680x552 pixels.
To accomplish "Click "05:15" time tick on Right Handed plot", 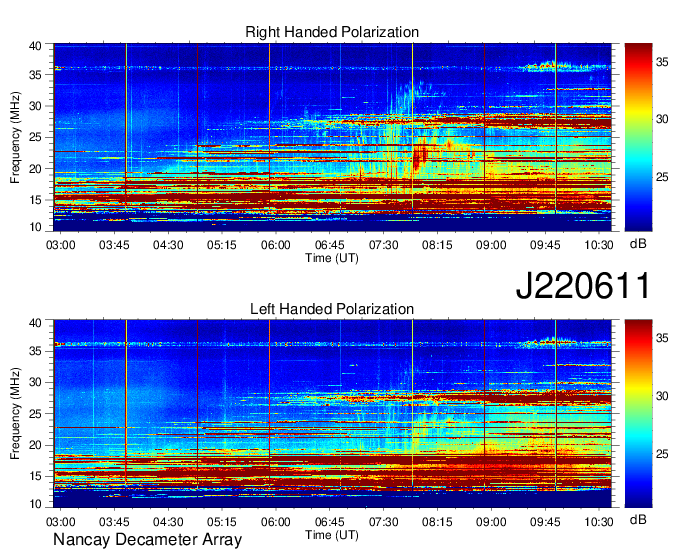I will (x=222, y=245).
